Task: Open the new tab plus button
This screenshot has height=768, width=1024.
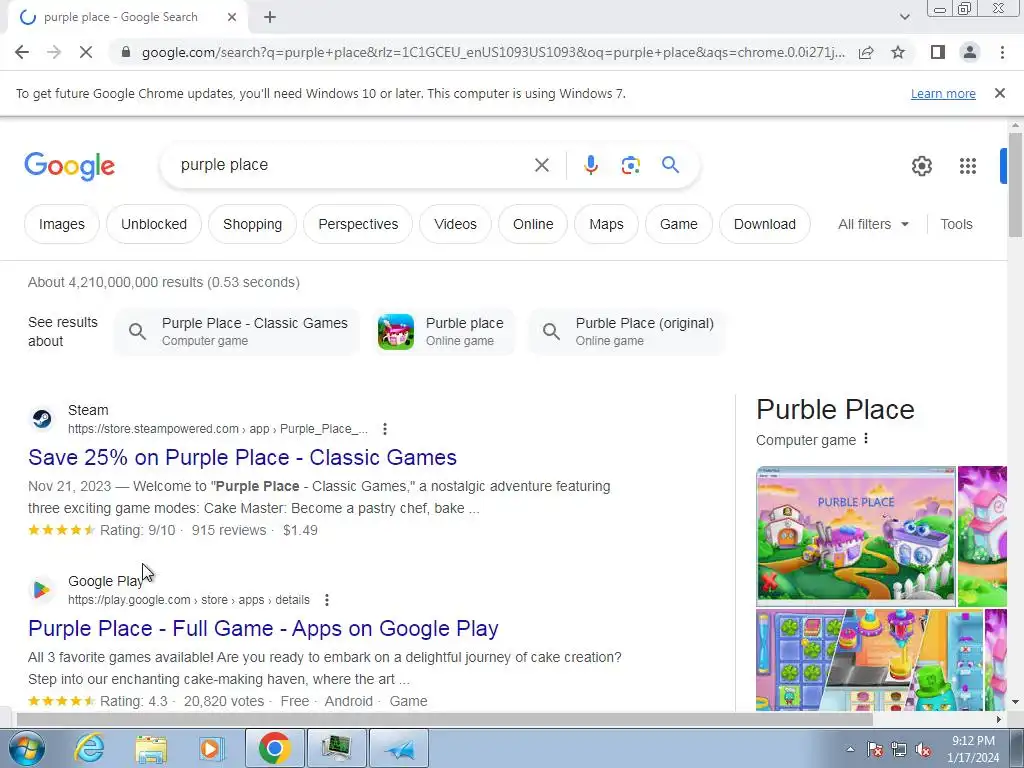Action: 270,18
